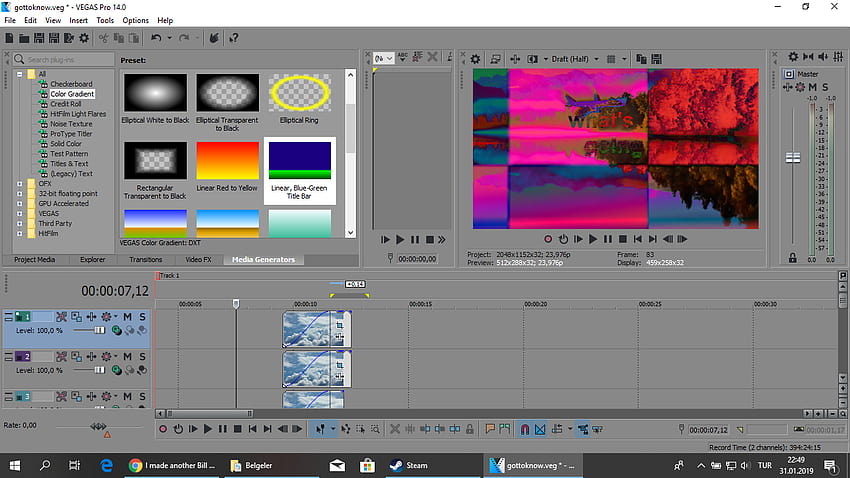Click the Undo arrow in the toolbar
The height and width of the screenshot is (478, 850).
[x=156, y=38]
